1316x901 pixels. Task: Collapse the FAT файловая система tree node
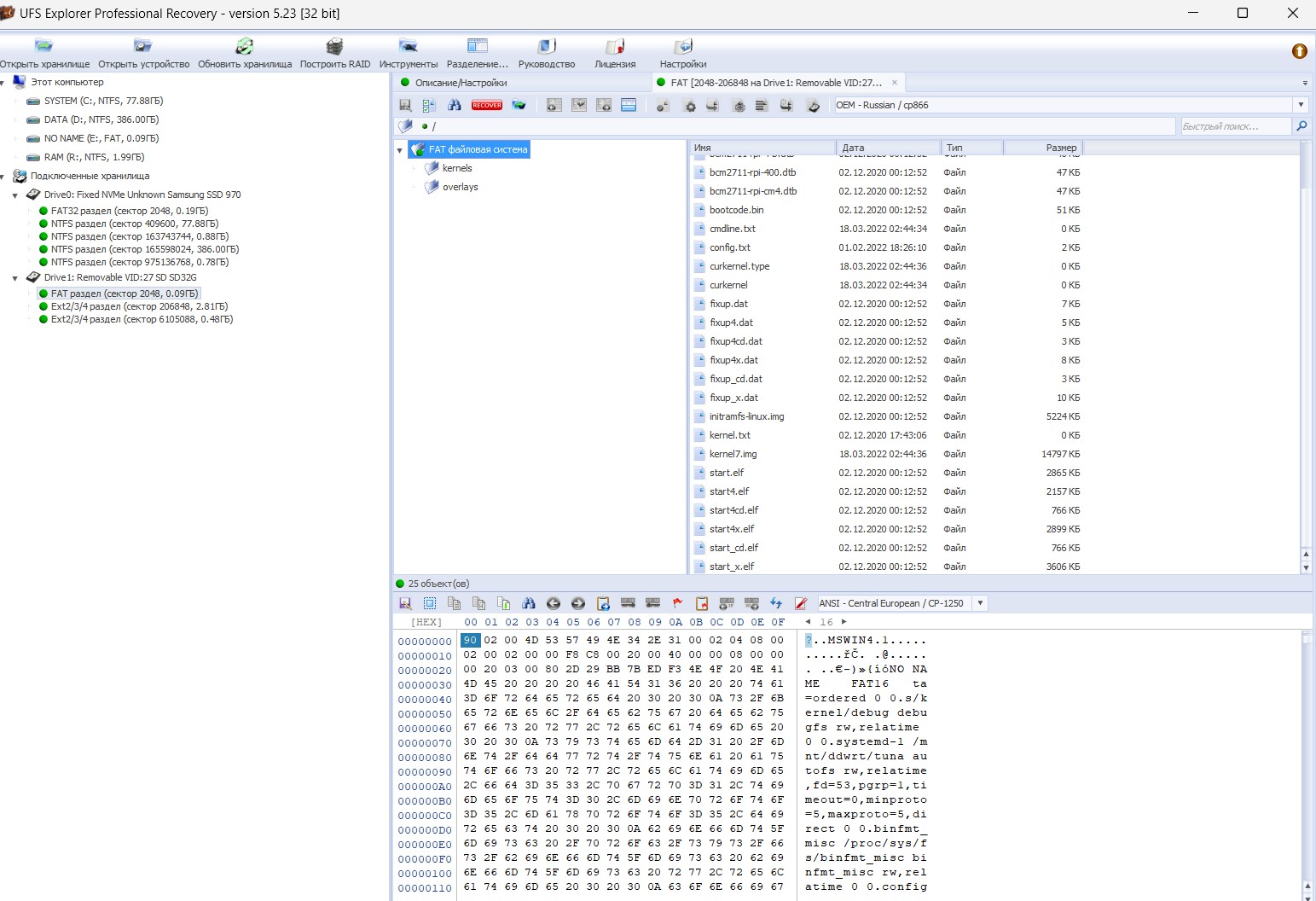[x=400, y=150]
